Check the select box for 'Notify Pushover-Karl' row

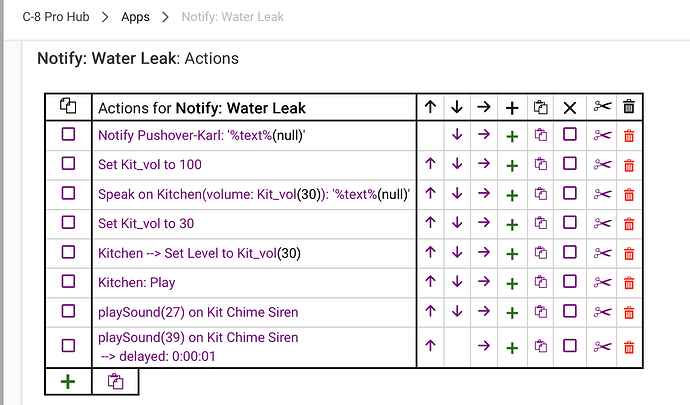[x=68, y=134]
